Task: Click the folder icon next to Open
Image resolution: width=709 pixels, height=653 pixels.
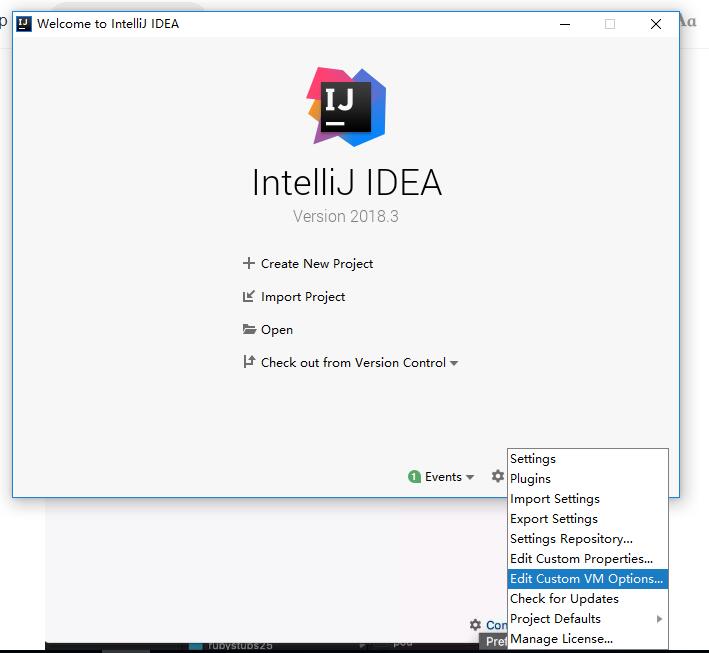Action: click(x=249, y=329)
